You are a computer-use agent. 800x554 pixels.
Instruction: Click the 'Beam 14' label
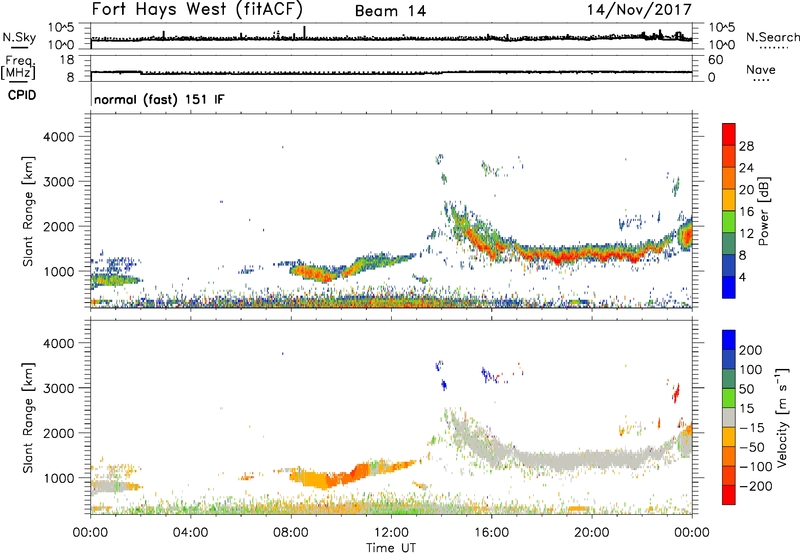[x=390, y=11]
